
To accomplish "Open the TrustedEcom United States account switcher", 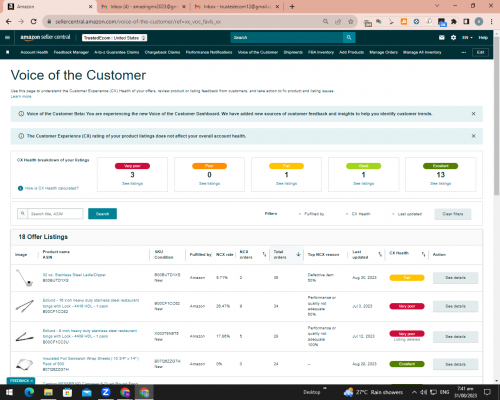I will point(114,38).
